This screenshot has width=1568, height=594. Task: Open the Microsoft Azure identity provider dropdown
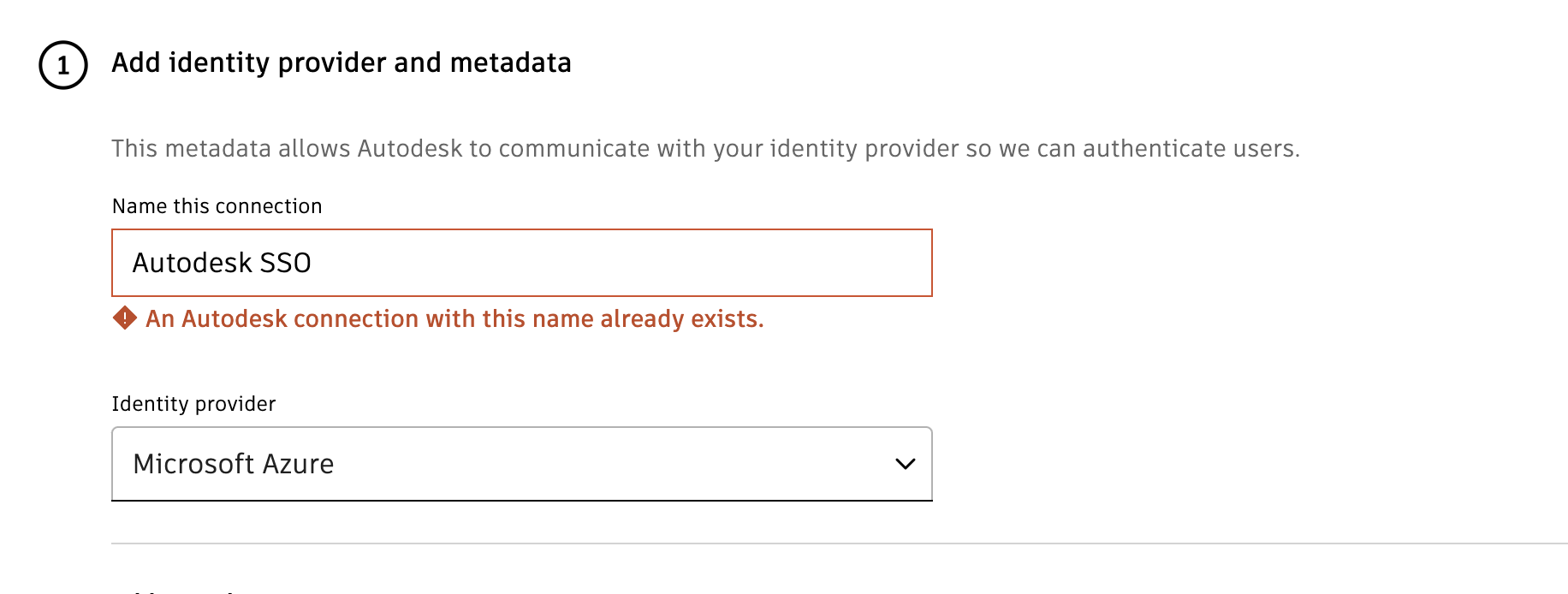pyautogui.click(x=521, y=464)
